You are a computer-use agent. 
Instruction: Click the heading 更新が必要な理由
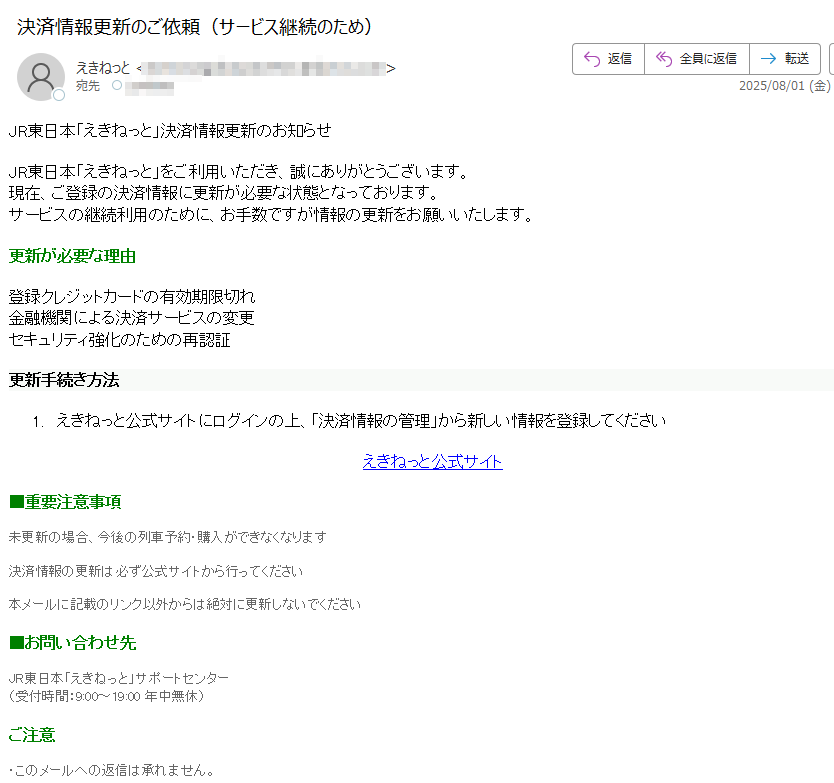pyautogui.click(x=72, y=256)
